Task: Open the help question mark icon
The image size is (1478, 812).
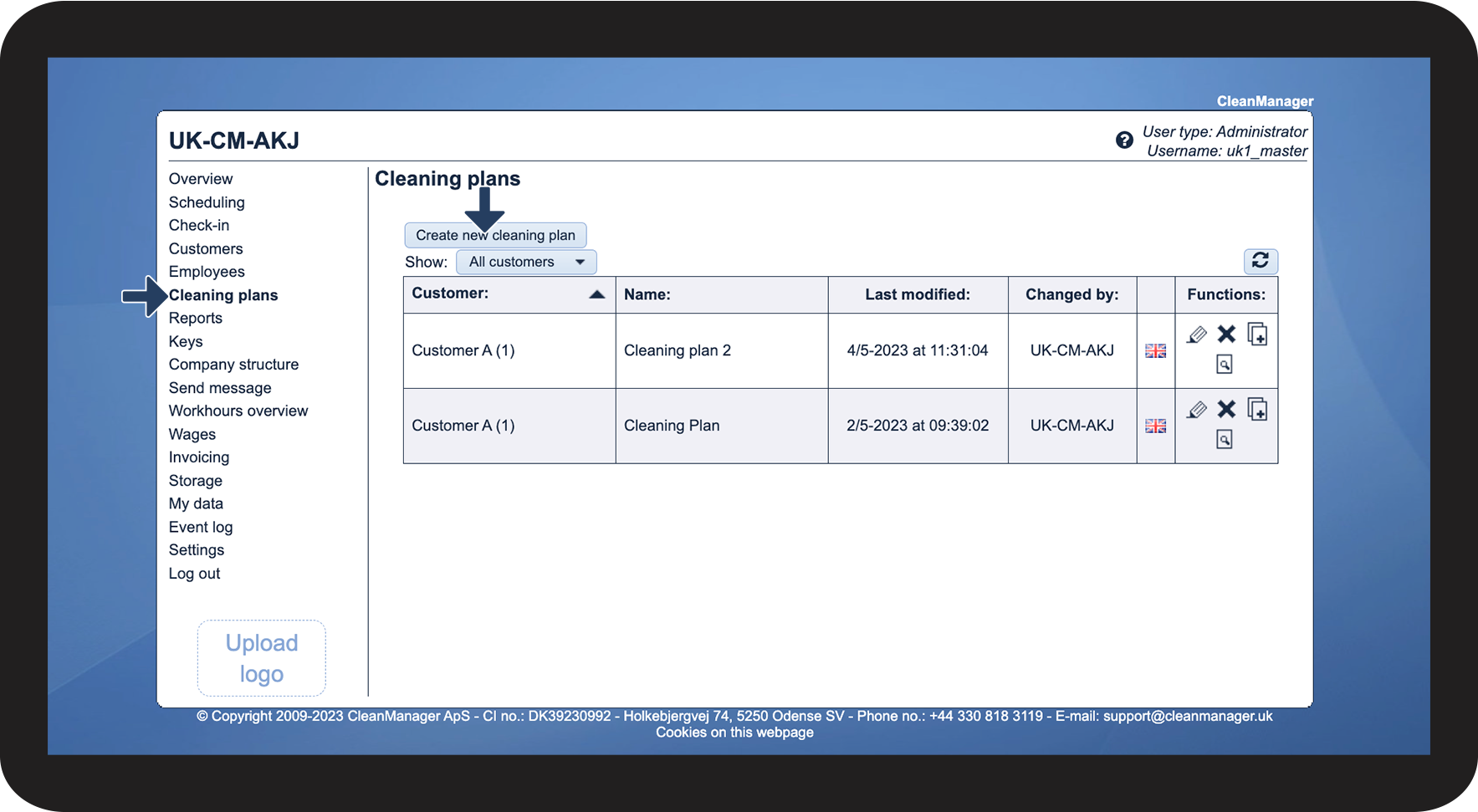Action: (x=1124, y=140)
